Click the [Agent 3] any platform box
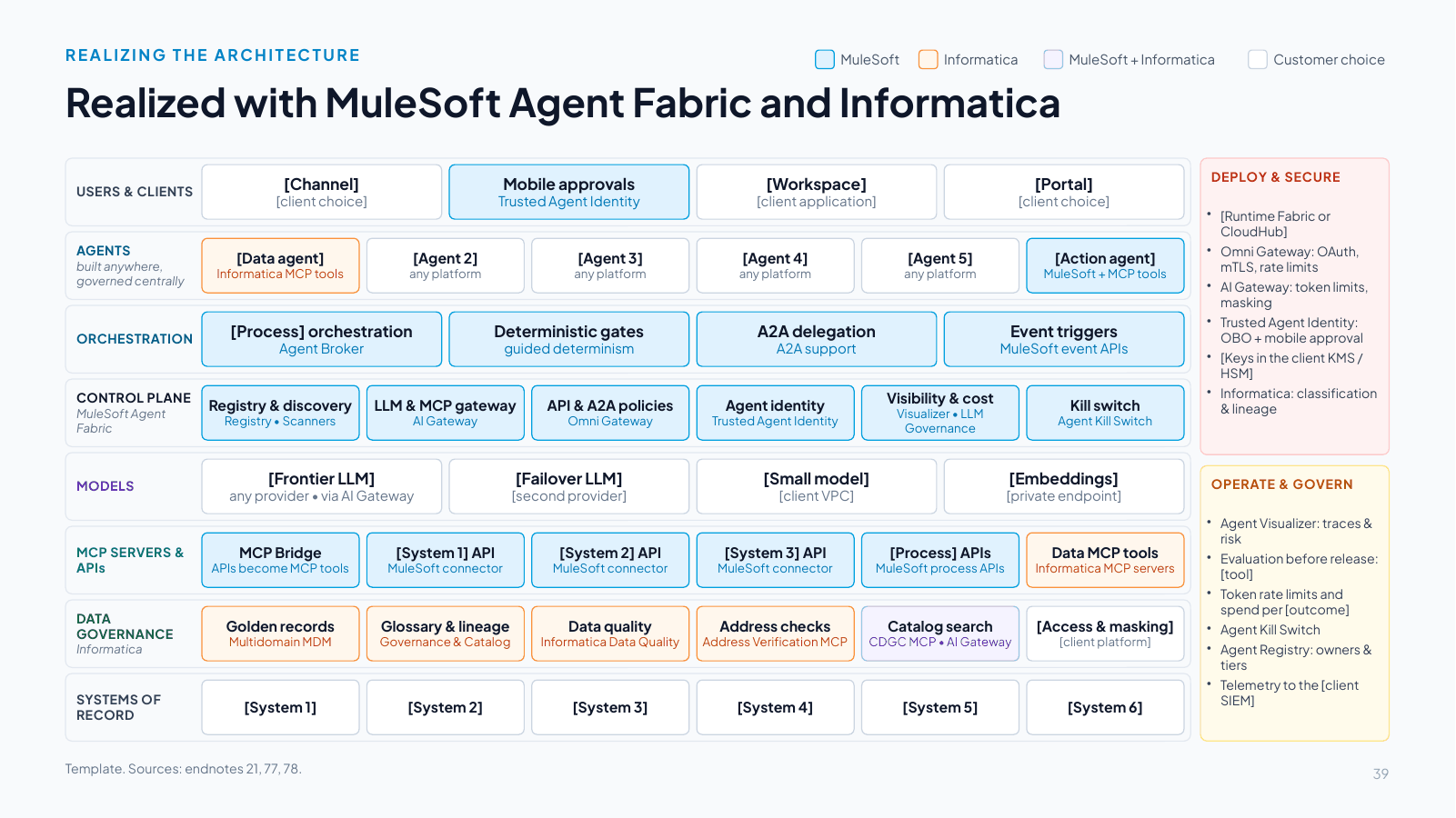Screen dimensions: 1456x818 coord(610,265)
